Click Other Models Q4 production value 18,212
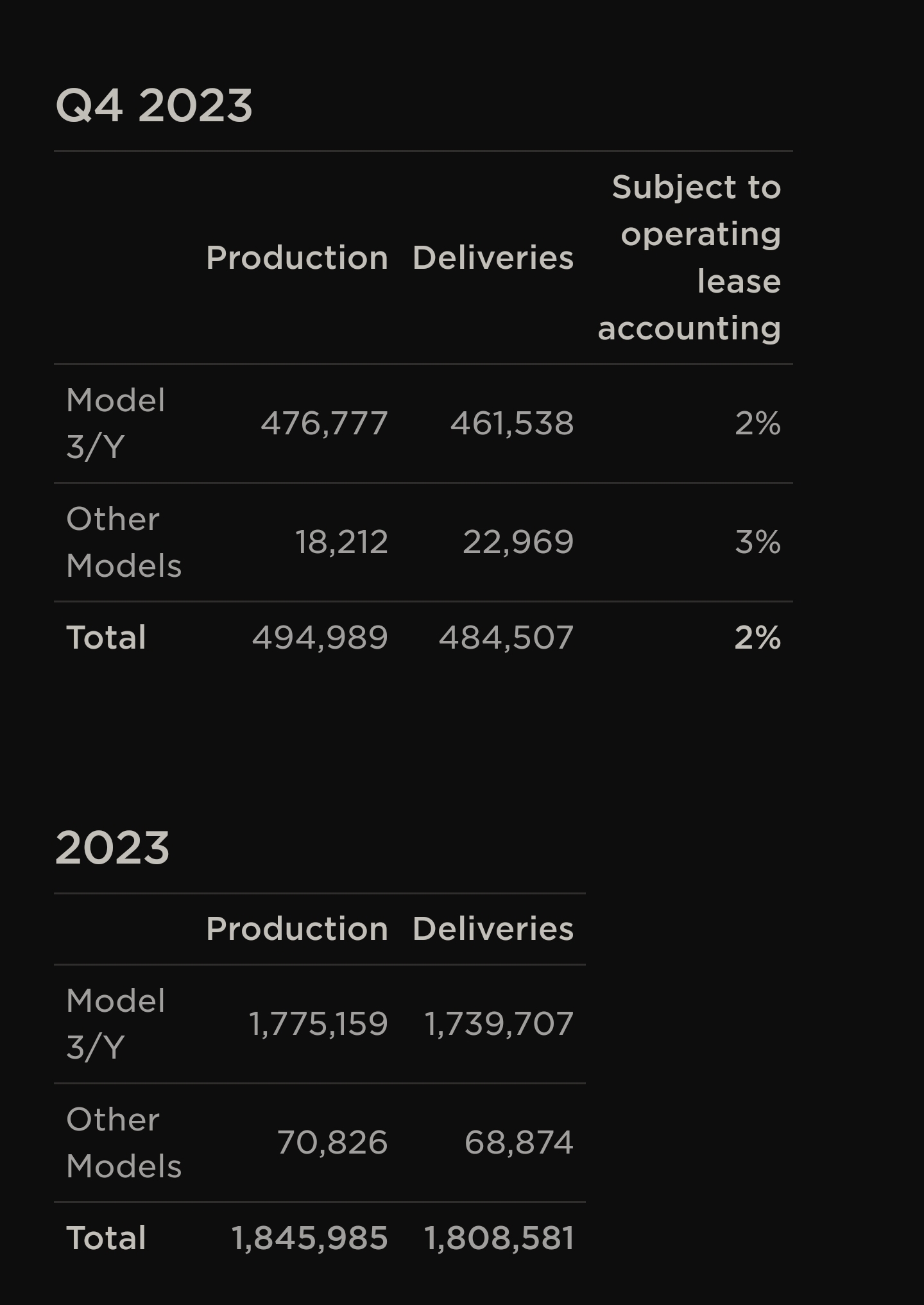 pyautogui.click(x=341, y=542)
